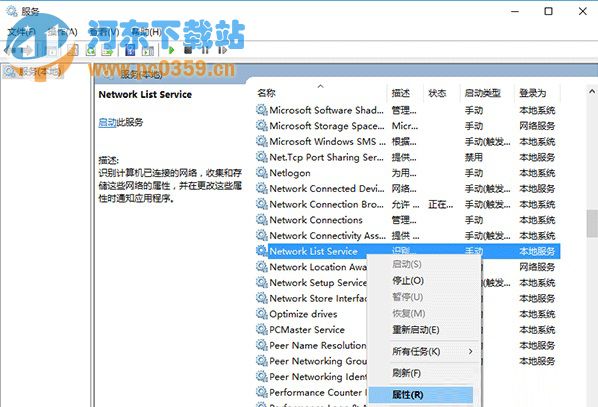Click the gear icon beside PCMaster Service
Image resolution: width=598 pixels, height=407 pixels.
[x=262, y=329]
